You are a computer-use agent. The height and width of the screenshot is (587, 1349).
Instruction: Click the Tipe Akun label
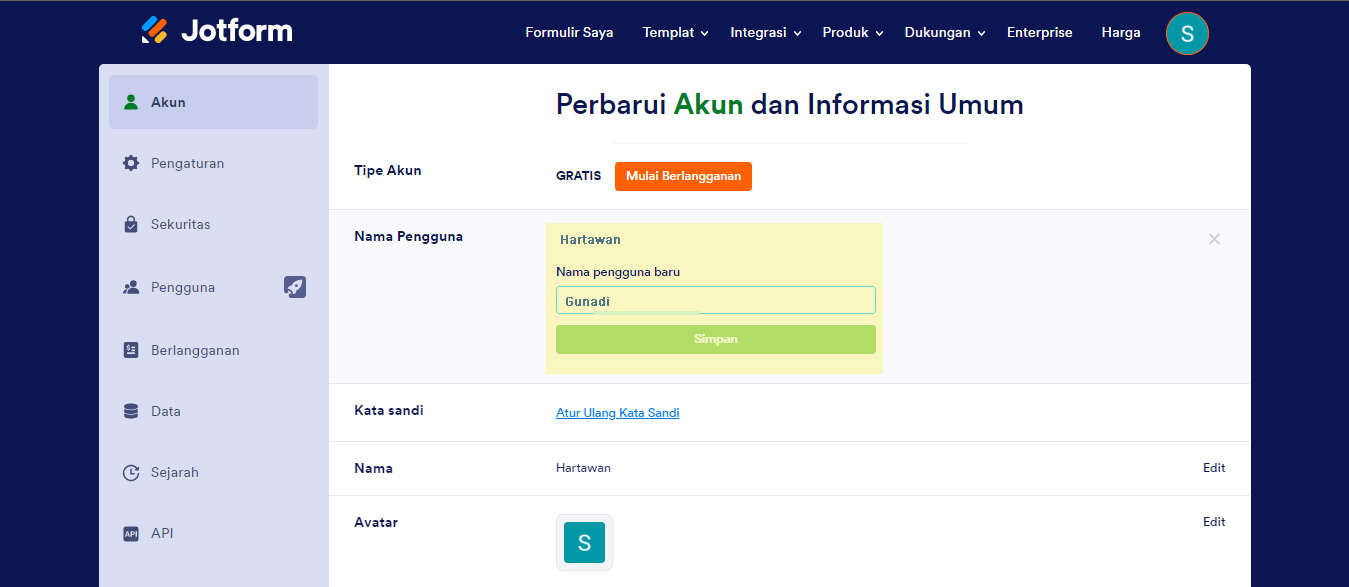pos(388,170)
